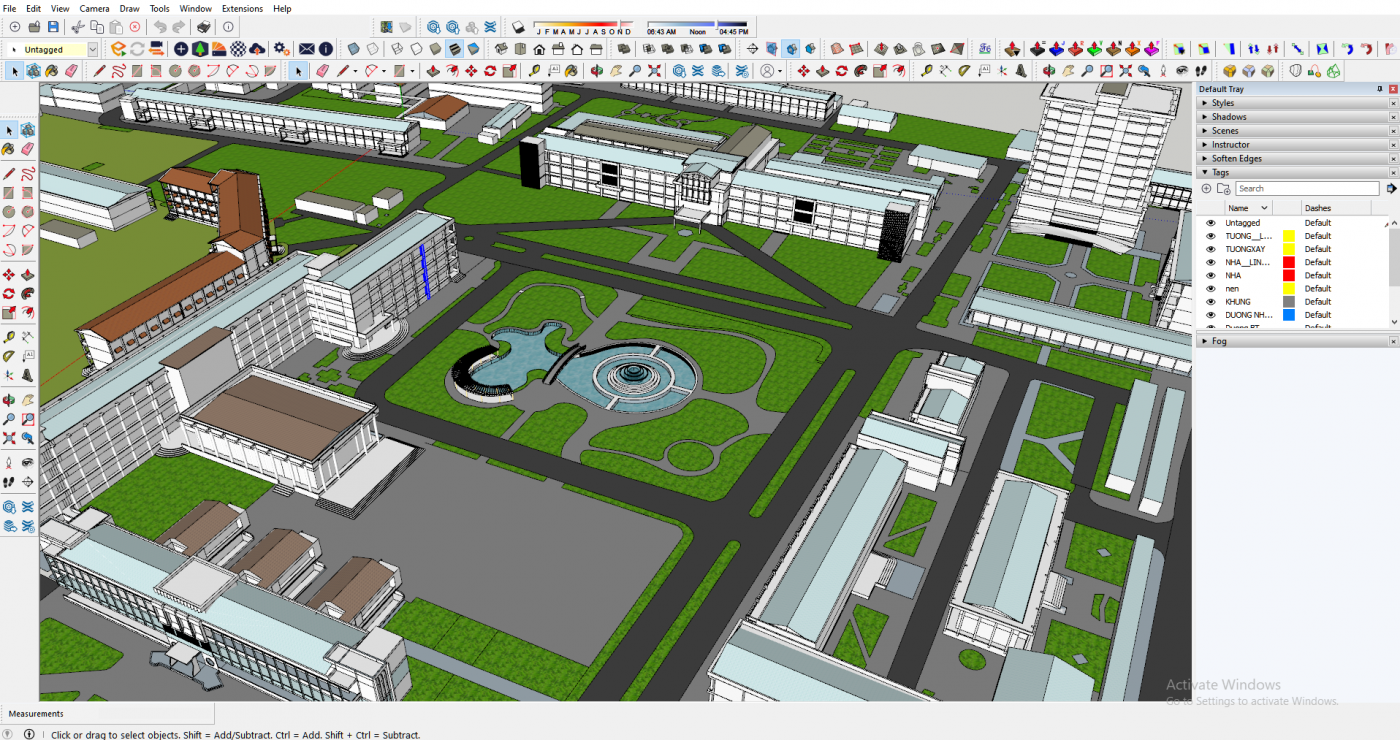This screenshot has width=1400, height=740.
Task: Open Model Info from top toolbar
Action: click(x=228, y=27)
